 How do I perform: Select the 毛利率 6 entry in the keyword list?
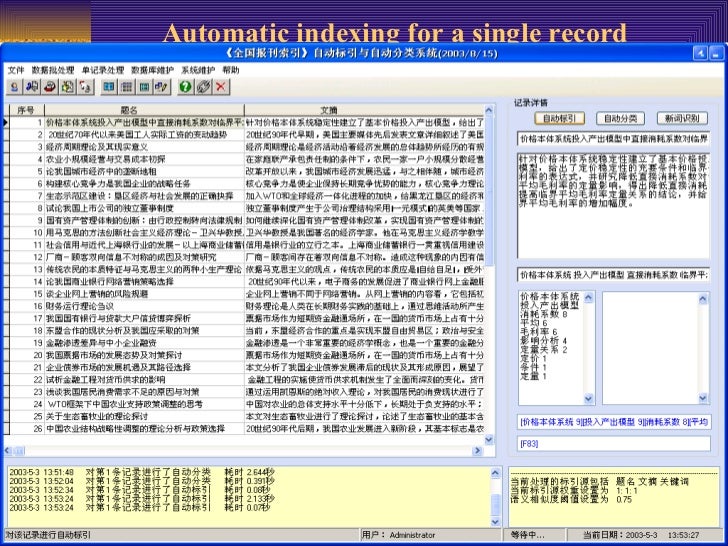(x=539, y=332)
